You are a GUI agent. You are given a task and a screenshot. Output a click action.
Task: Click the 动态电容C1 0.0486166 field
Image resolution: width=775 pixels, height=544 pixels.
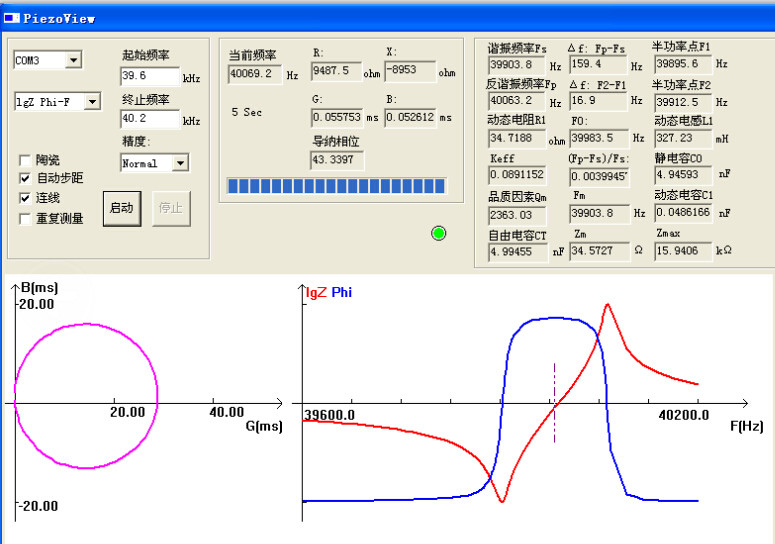[684, 213]
